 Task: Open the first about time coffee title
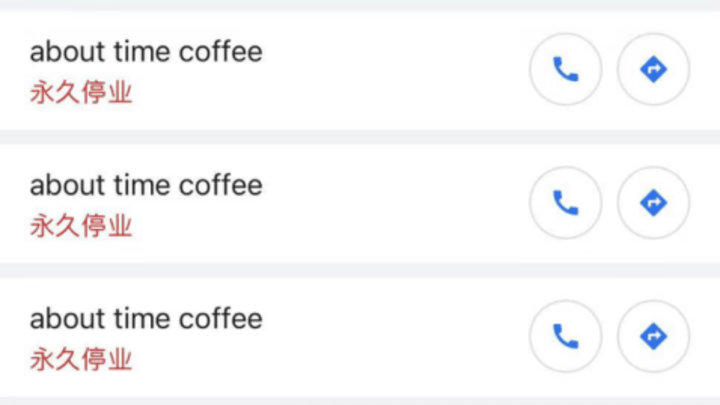[146, 51]
